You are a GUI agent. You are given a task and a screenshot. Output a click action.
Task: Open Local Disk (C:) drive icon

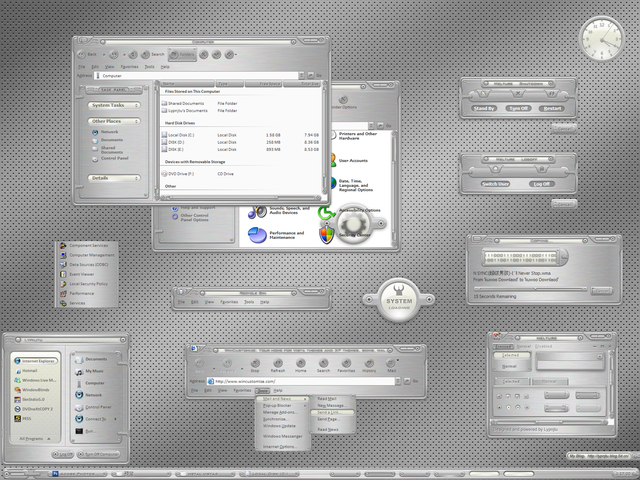click(164, 135)
